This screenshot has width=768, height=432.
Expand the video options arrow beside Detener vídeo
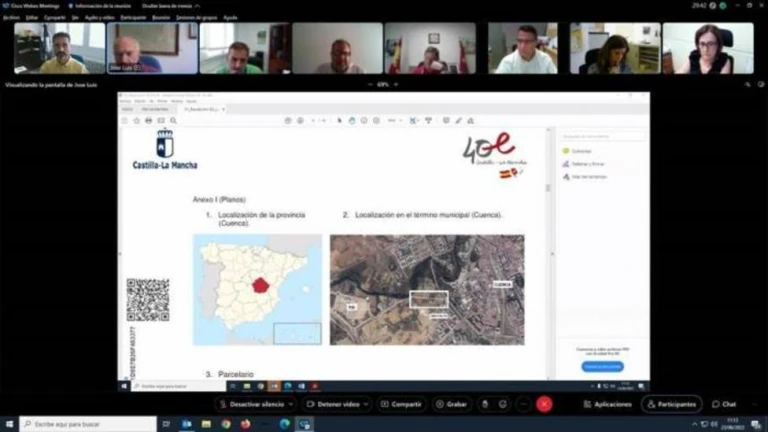(x=367, y=404)
